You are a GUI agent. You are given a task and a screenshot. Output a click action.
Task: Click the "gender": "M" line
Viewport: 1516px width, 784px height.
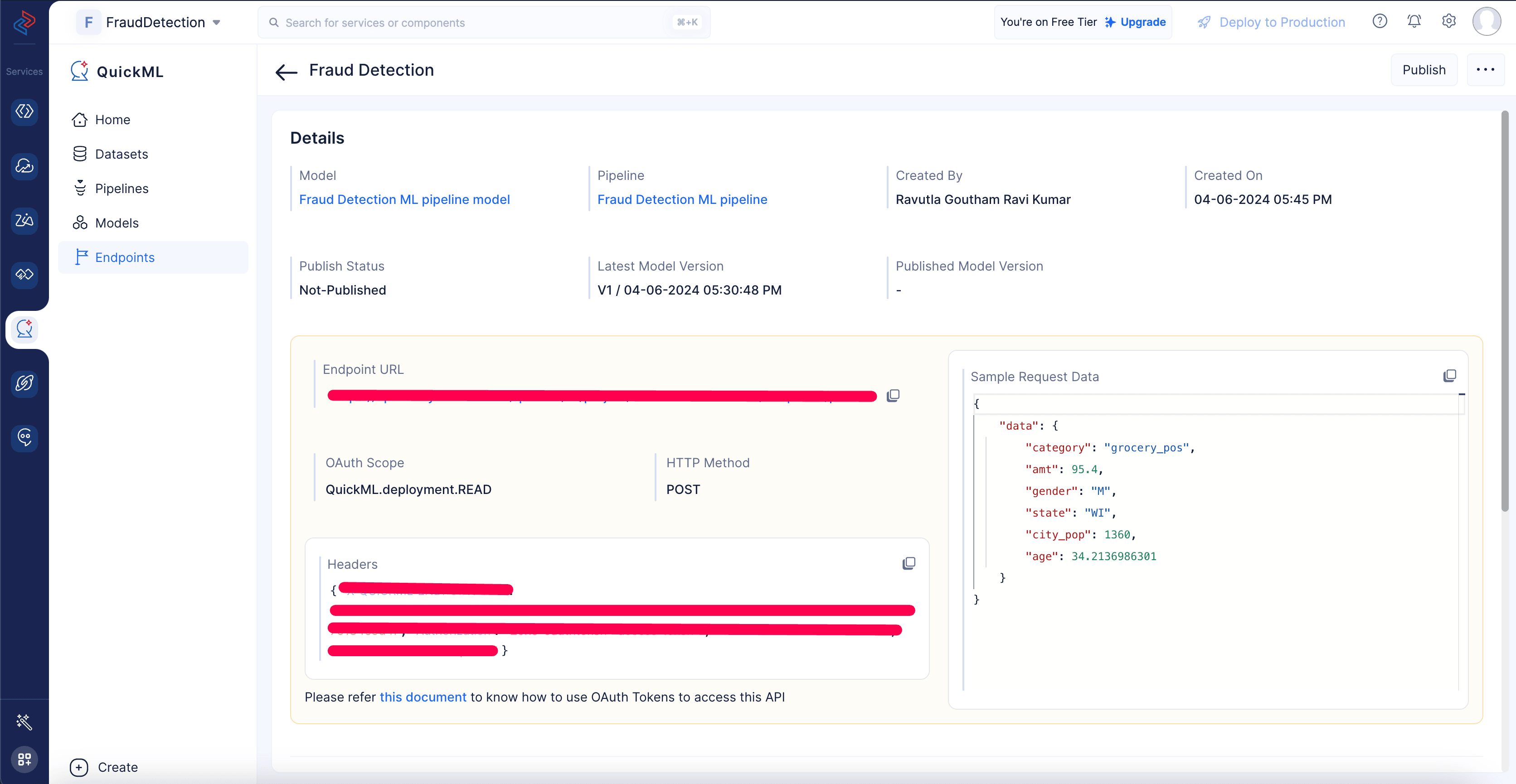pyautogui.click(x=1070, y=491)
